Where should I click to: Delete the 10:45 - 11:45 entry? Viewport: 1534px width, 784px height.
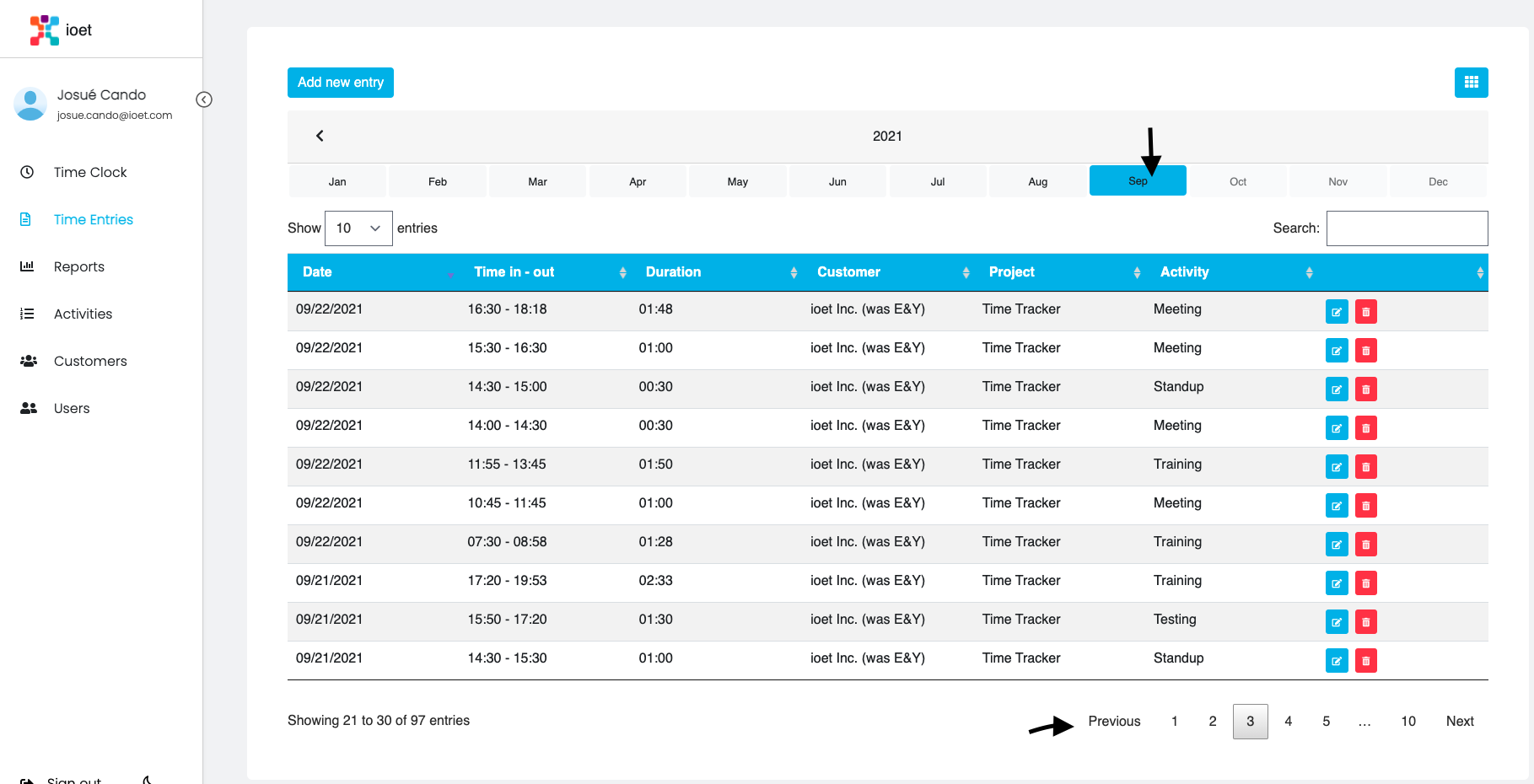point(1366,506)
